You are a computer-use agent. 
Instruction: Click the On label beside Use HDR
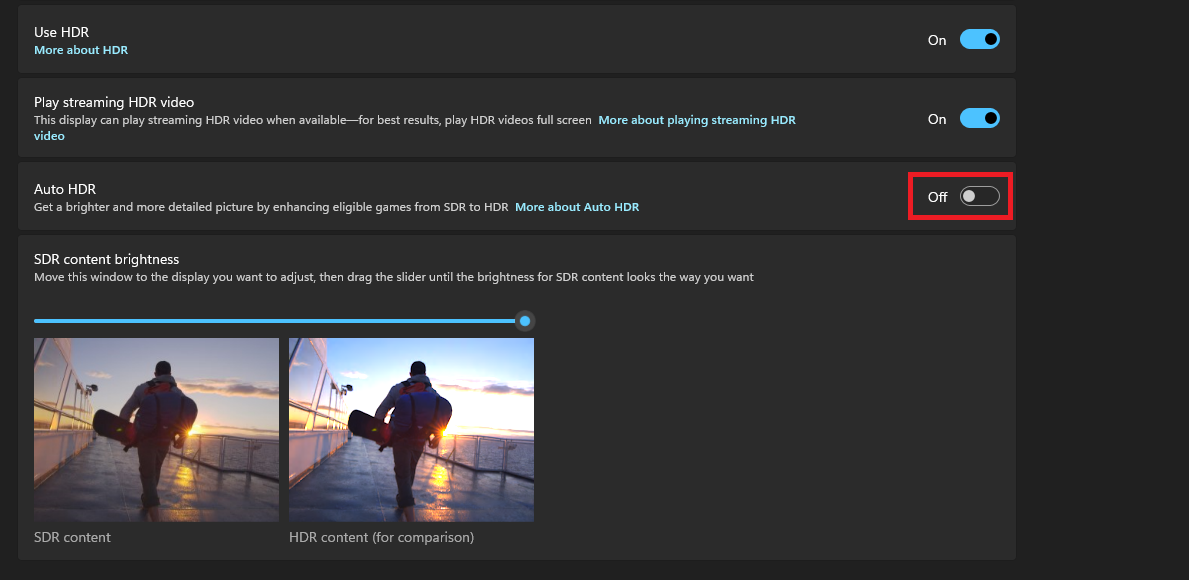point(937,40)
